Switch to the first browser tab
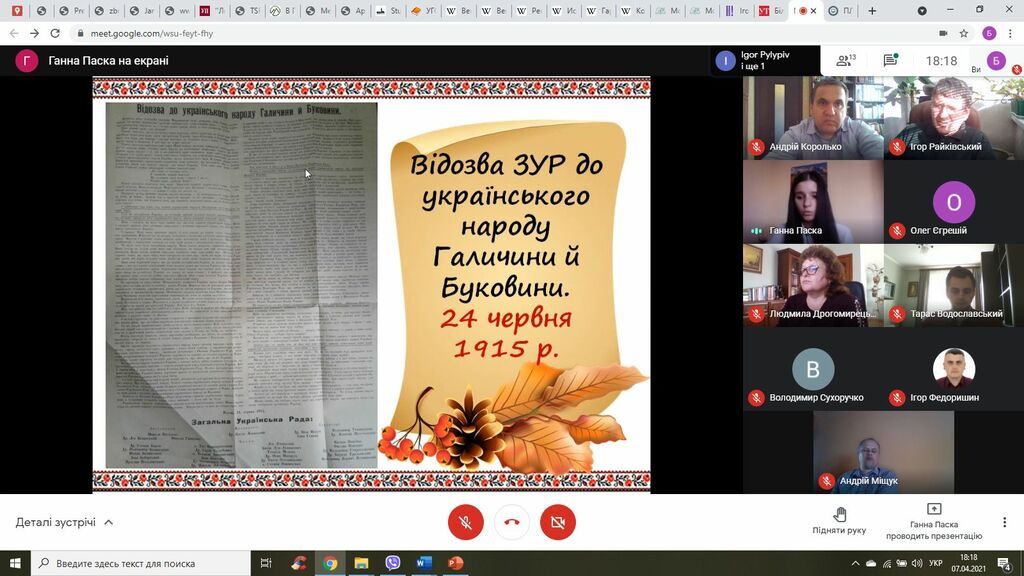Screen dimensions: 1024x576 click(17, 11)
